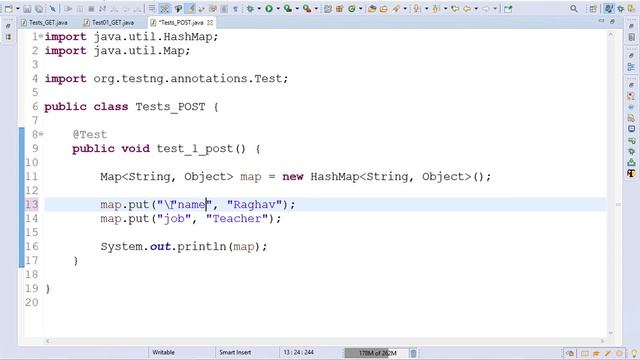Image resolution: width=640 pixels, height=360 pixels.
Task: Restore the left minimized view stack
Action: [8, 27]
